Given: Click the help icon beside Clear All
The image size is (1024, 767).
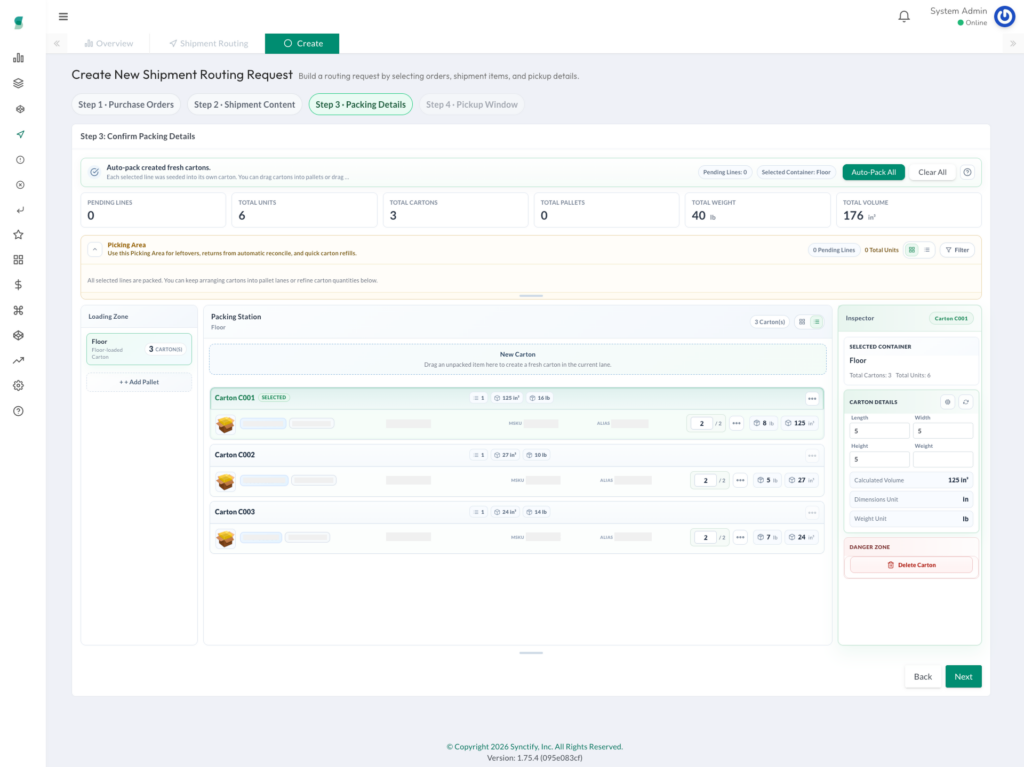Looking at the screenshot, I should point(967,172).
